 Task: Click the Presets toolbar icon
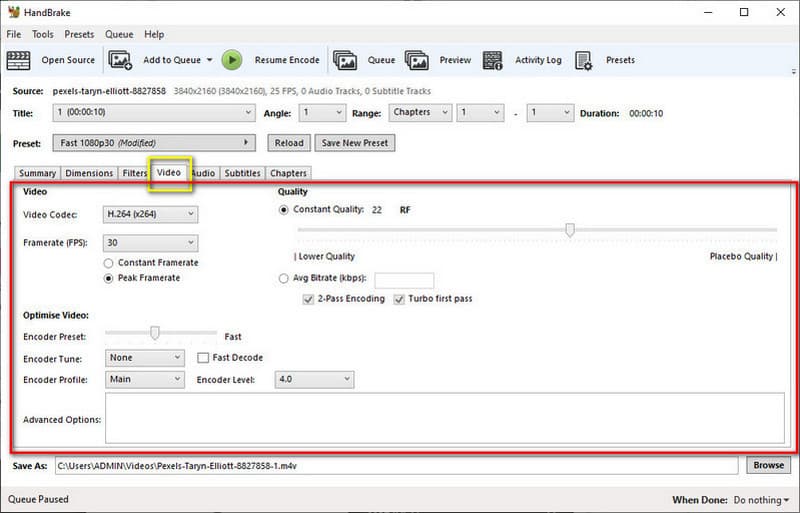(584, 60)
